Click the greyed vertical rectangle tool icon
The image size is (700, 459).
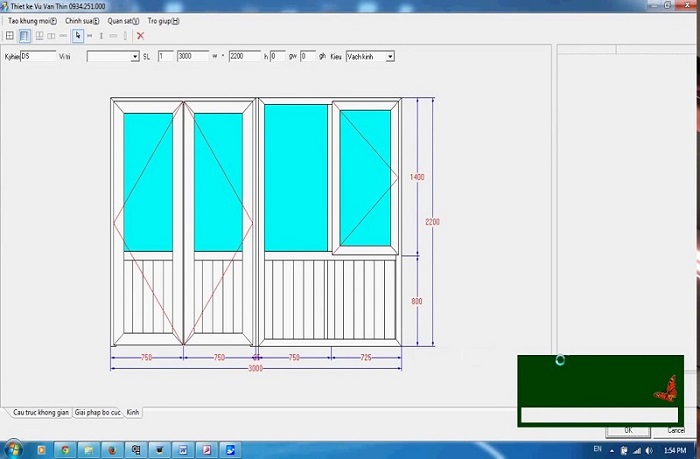point(125,36)
